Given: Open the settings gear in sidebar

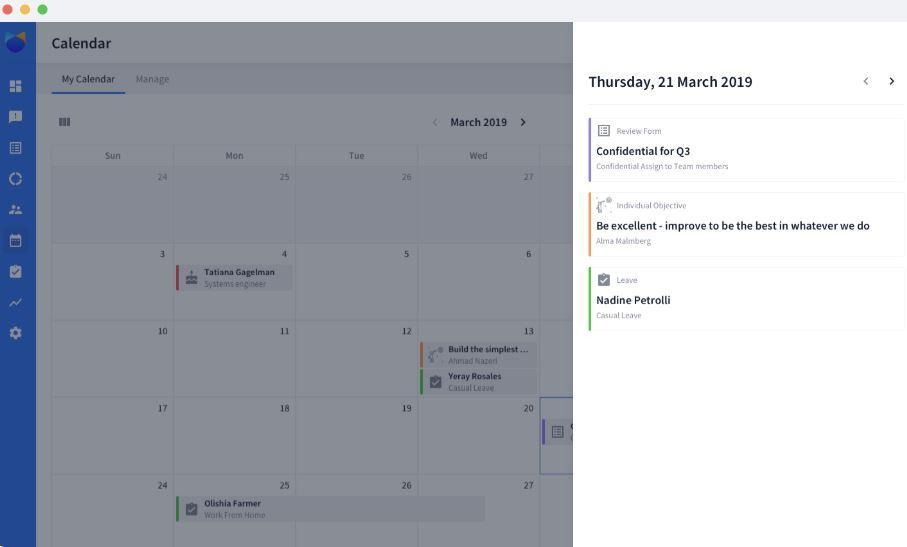Looking at the screenshot, I should pyautogui.click(x=15, y=333).
